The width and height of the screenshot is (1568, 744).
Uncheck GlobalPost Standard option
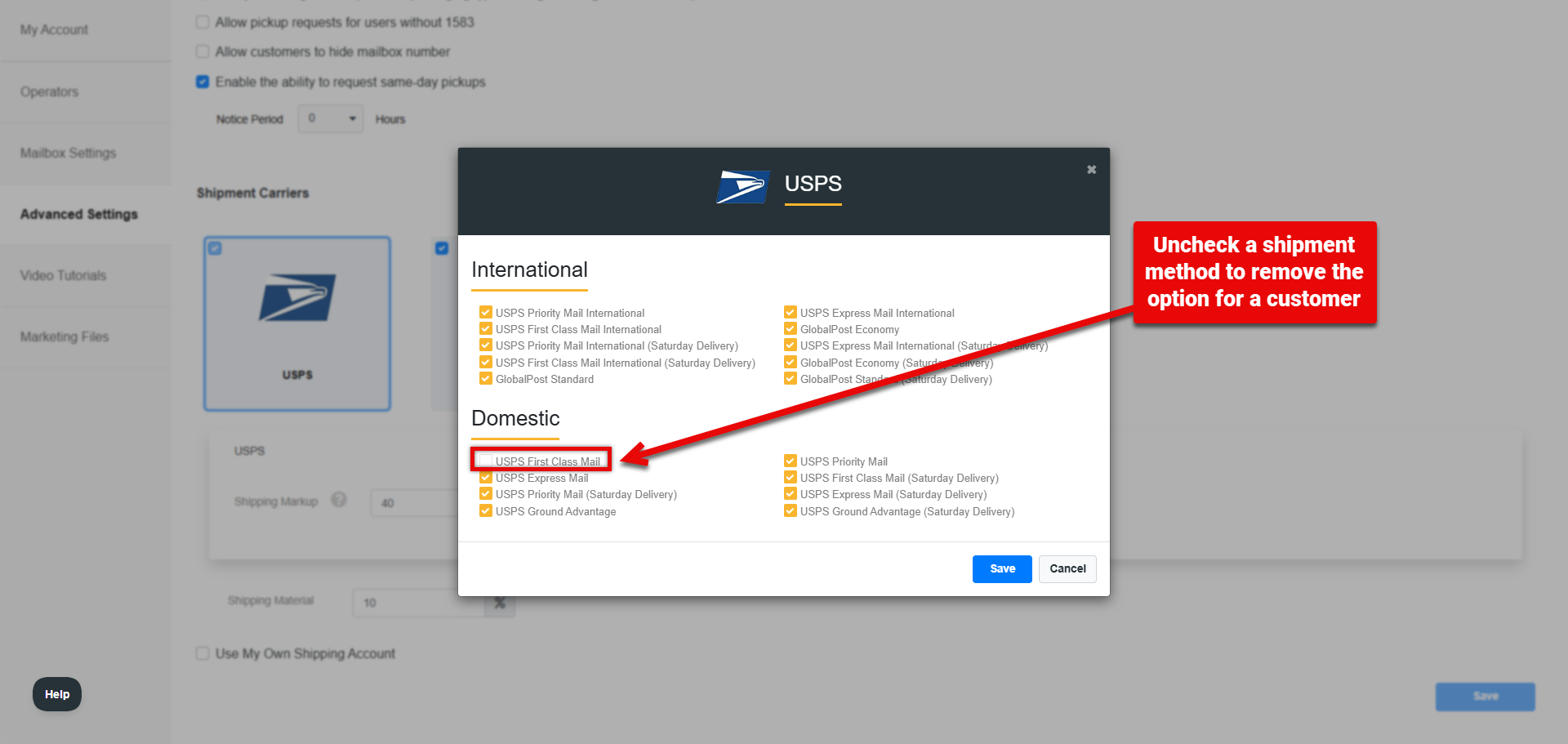pyautogui.click(x=486, y=378)
